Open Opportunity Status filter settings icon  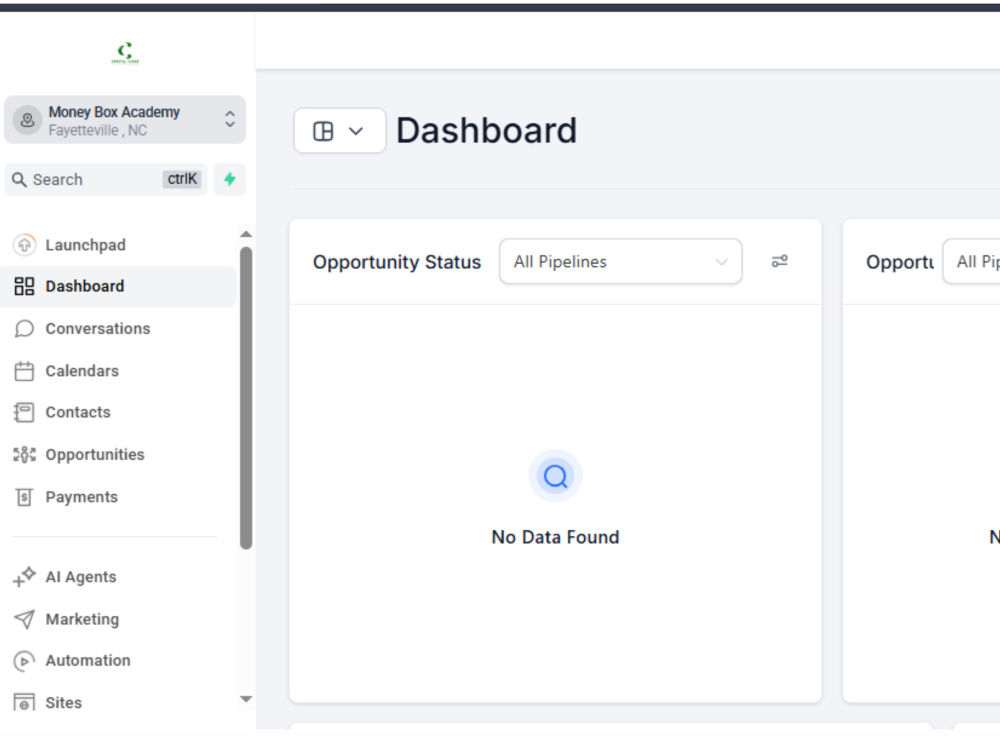tap(779, 261)
